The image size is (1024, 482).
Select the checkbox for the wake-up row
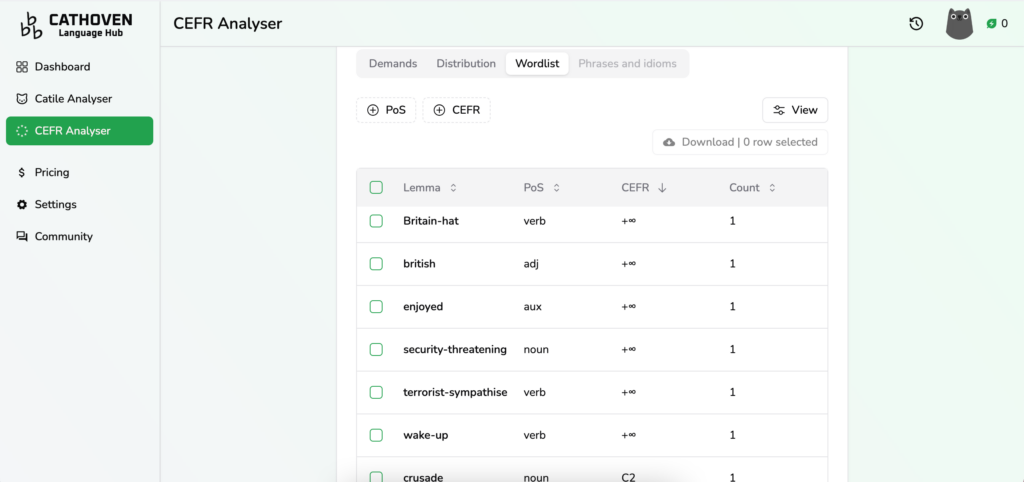(376, 435)
